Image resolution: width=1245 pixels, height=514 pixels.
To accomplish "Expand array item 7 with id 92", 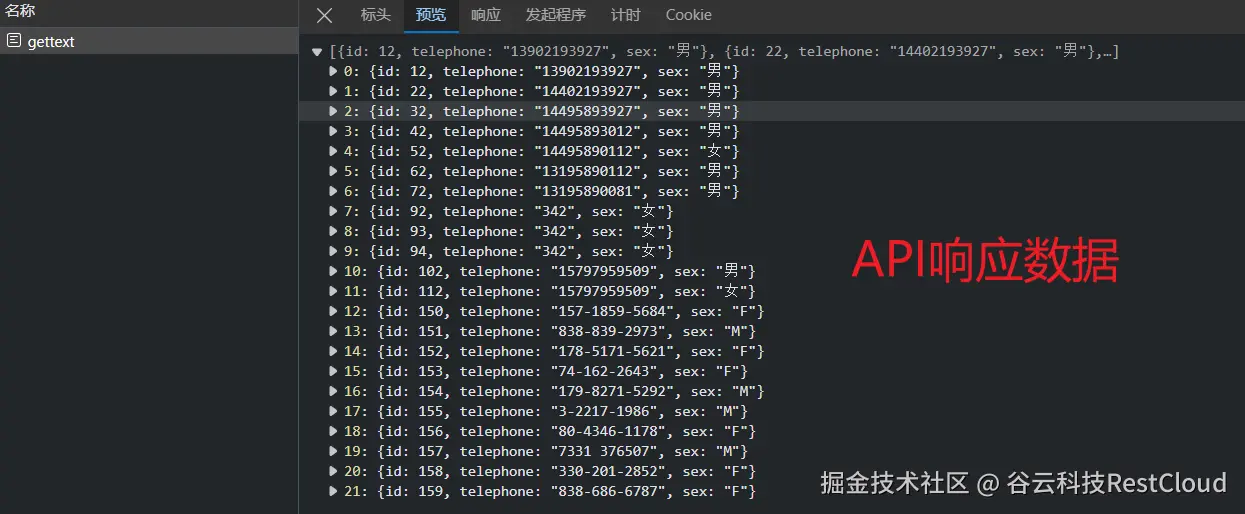I will click(334, 211).
